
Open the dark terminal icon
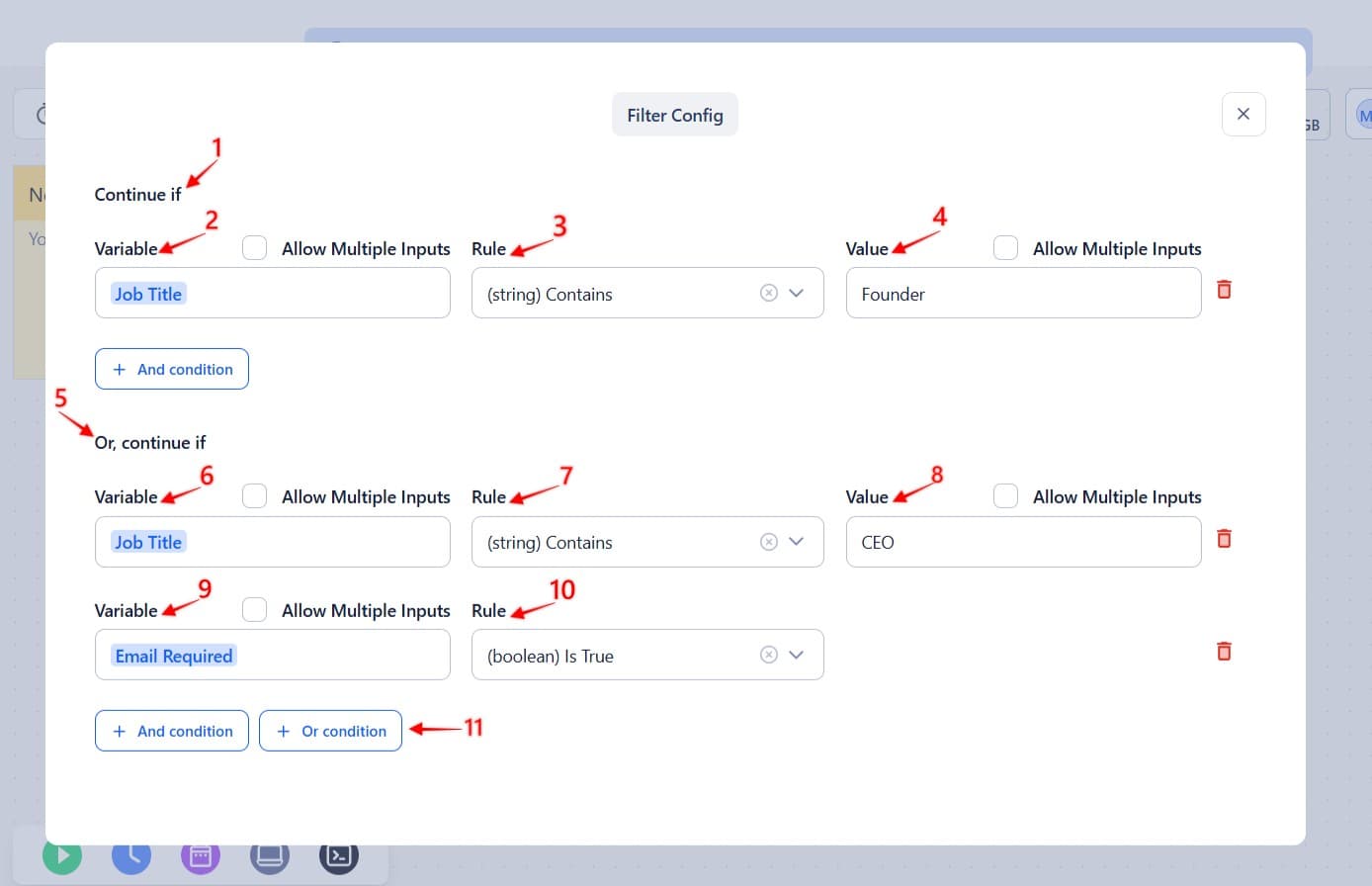tap(339, 855)
